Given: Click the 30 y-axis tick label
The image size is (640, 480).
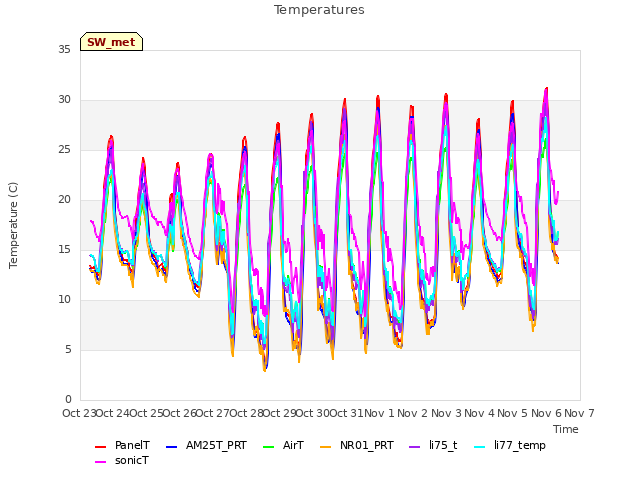Looking at the screenshot, I should pos(64,100).
